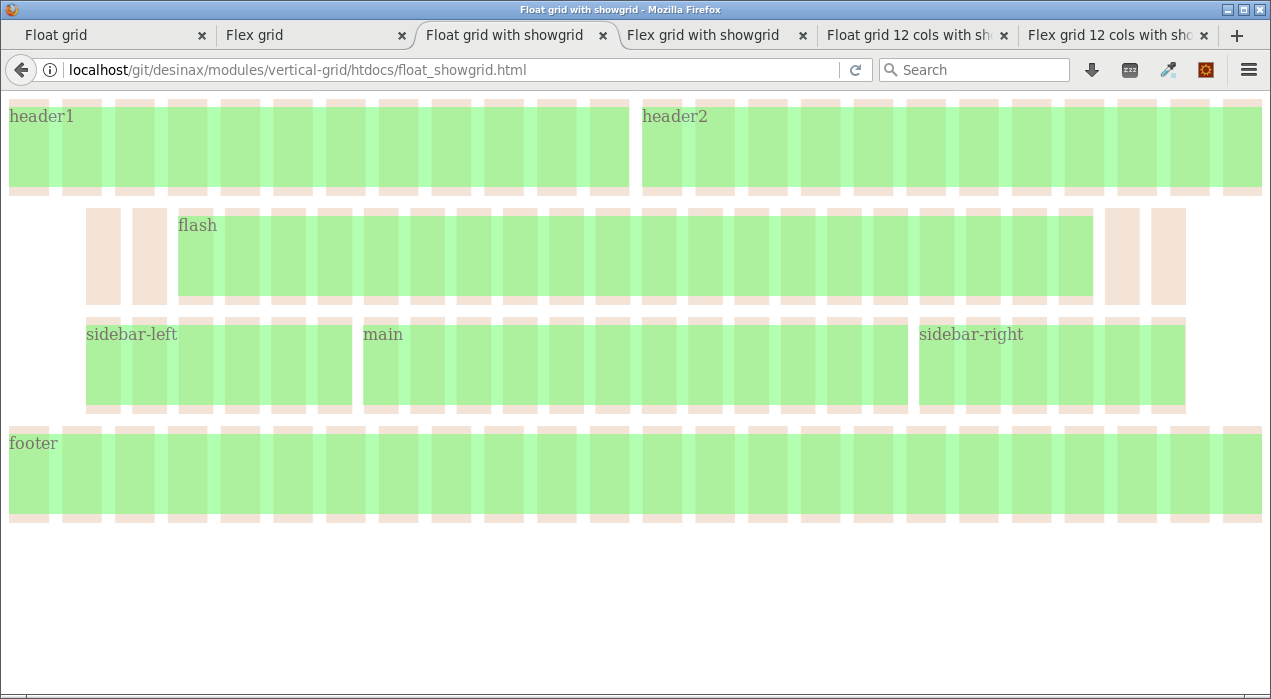
Task: Close the Float grid tab
Action: [201, 36]
